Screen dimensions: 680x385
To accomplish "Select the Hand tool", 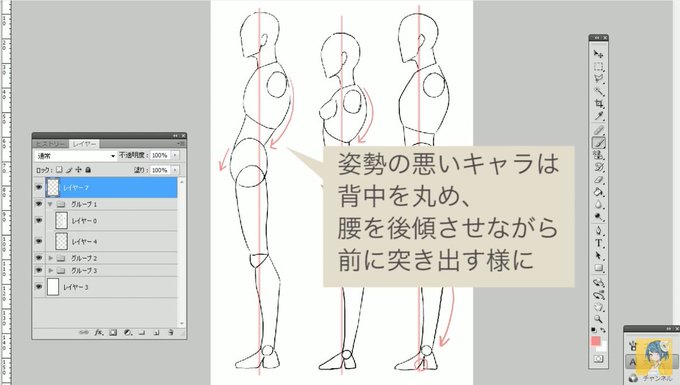I will point(598,307).
